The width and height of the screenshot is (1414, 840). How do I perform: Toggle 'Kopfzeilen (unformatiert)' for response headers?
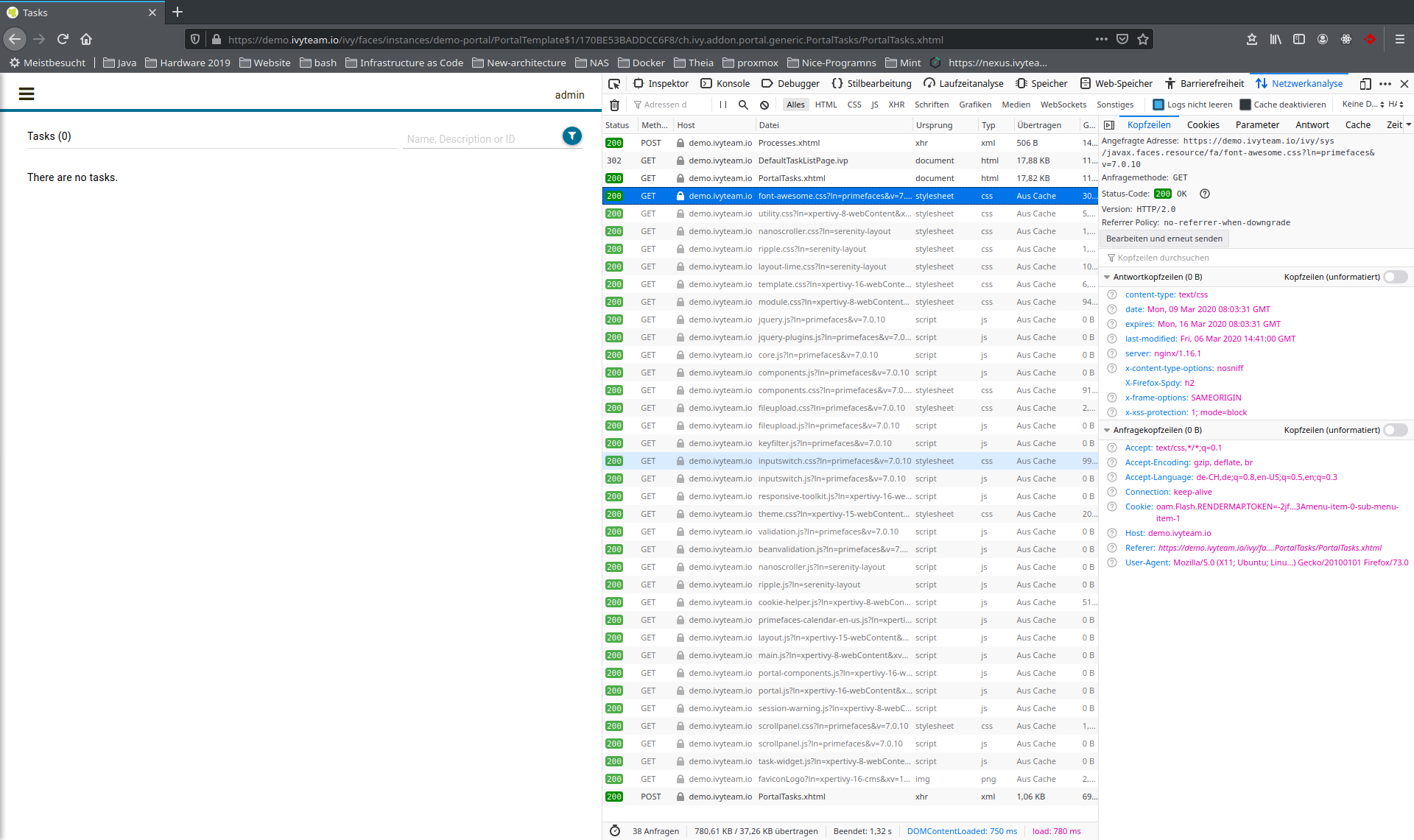click(x=1395, y=277)
